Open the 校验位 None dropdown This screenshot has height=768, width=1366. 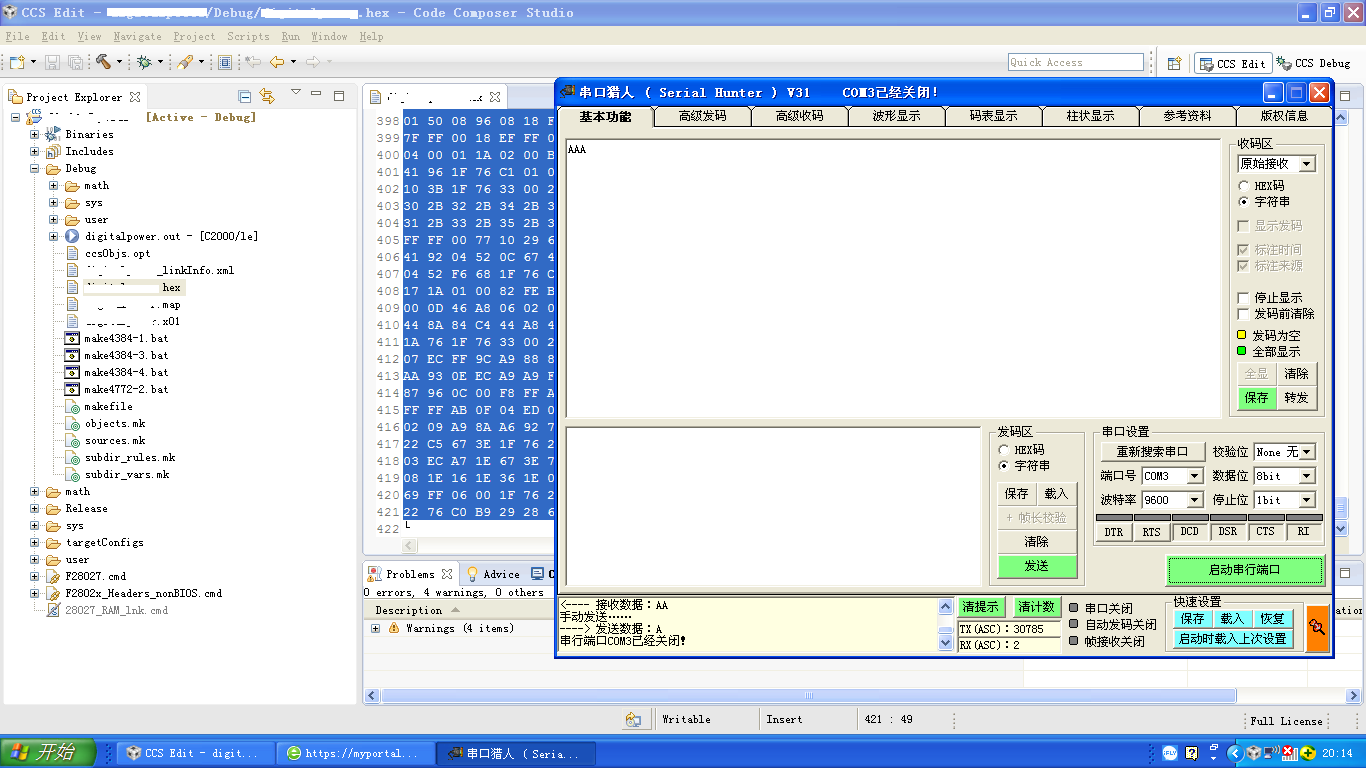(1307, 452)
